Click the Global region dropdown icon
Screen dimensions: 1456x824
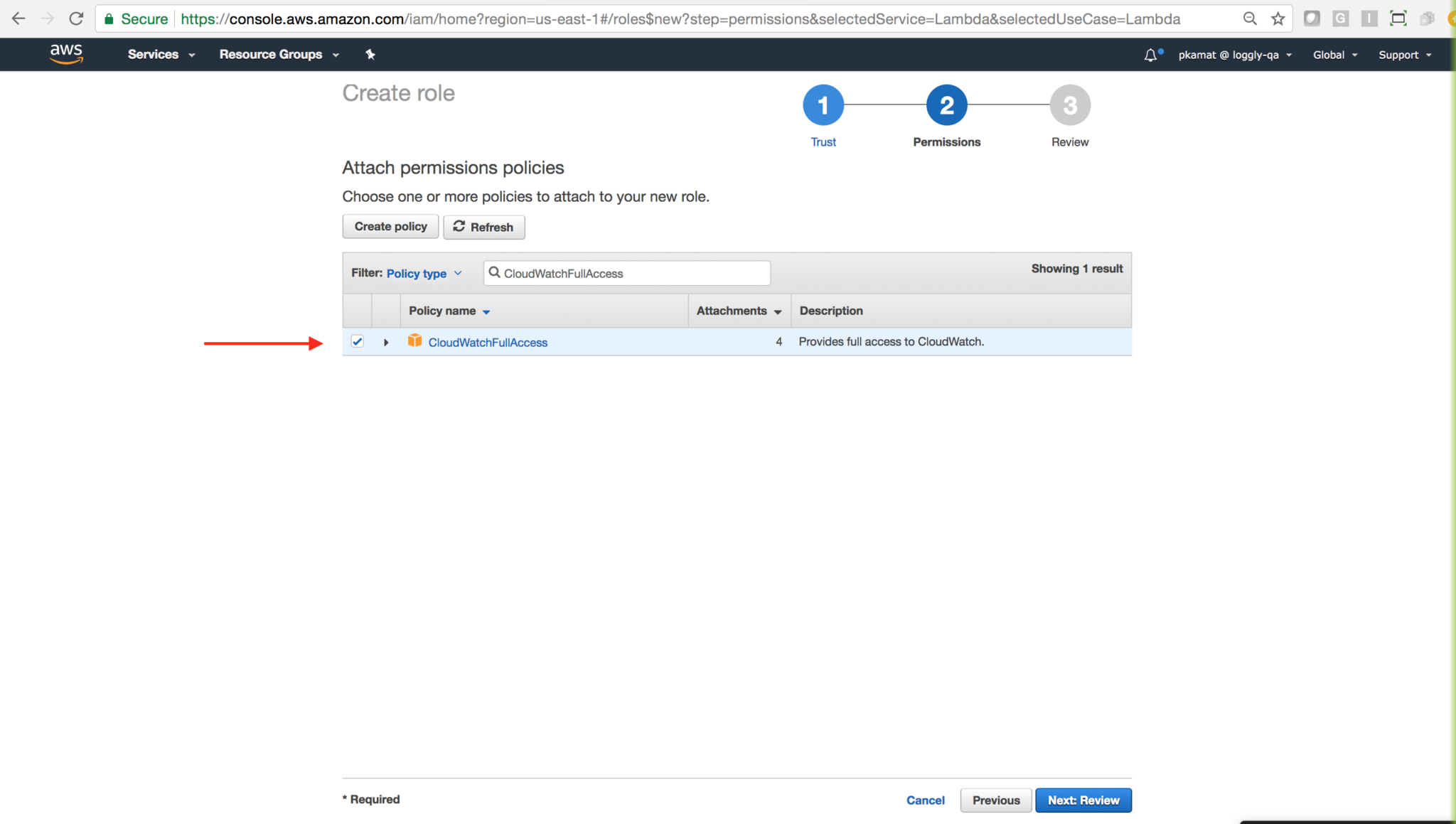[1357, 55]
